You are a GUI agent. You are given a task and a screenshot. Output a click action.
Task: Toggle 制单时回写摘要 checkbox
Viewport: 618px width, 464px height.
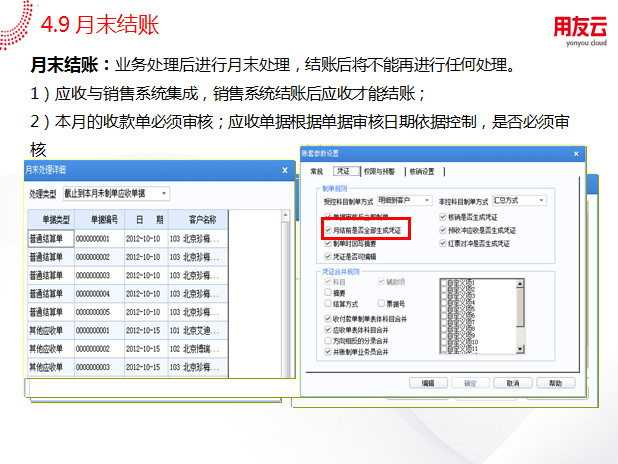tap(328, 244)
